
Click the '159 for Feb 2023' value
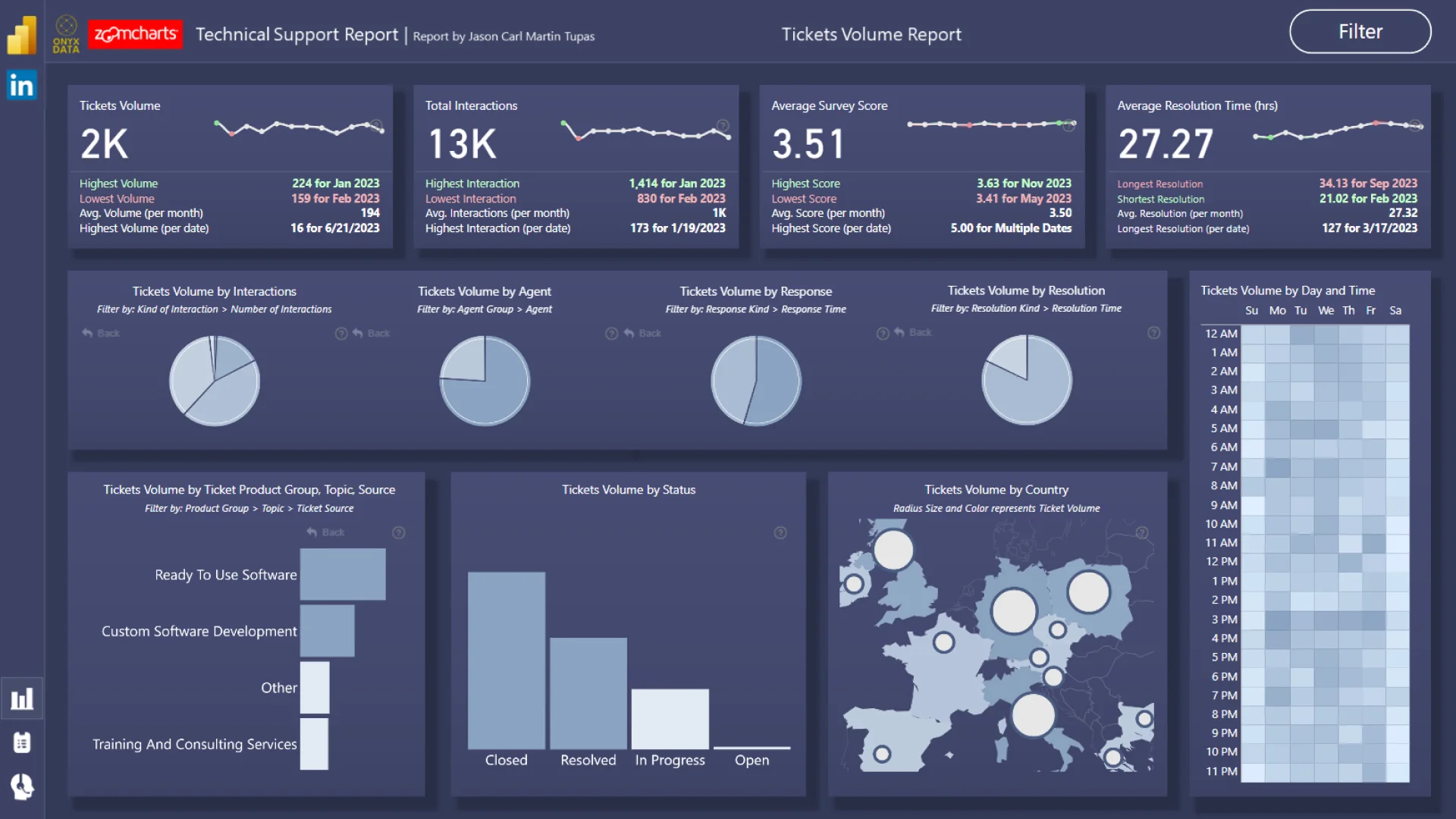[x=335, y=199]
